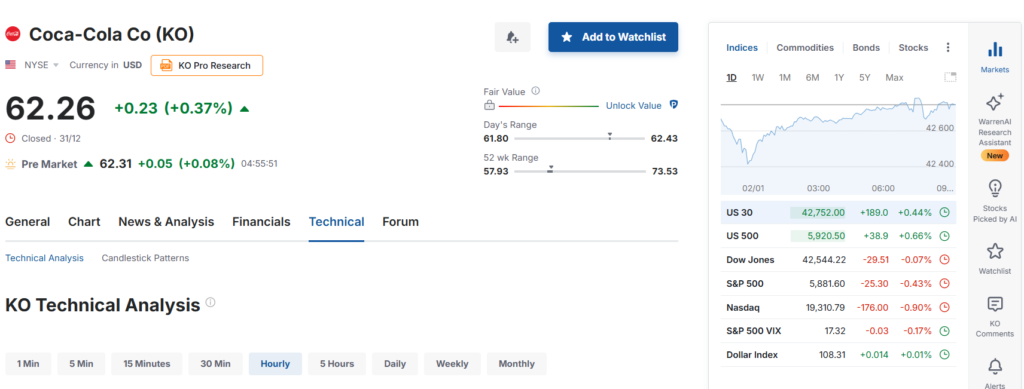Open the News & Analysis tab

tap(166, 222)
